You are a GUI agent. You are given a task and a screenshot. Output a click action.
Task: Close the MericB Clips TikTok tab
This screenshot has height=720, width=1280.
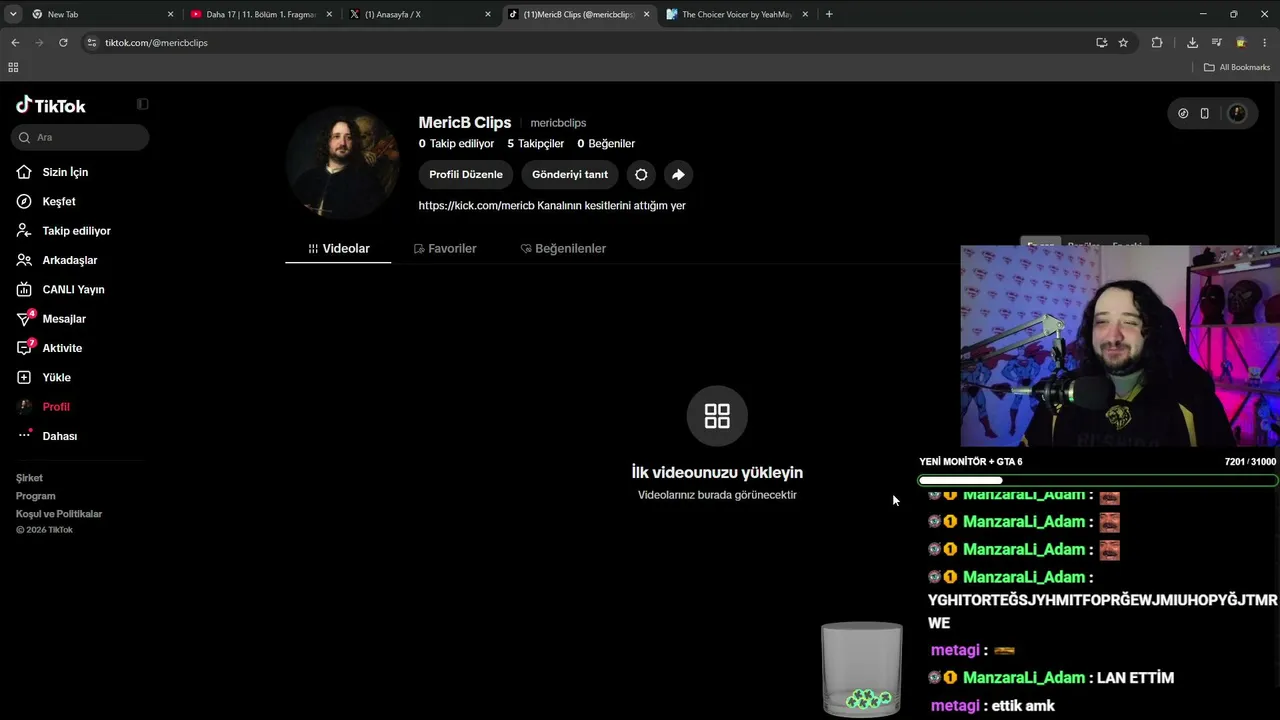tap(647, 14)
